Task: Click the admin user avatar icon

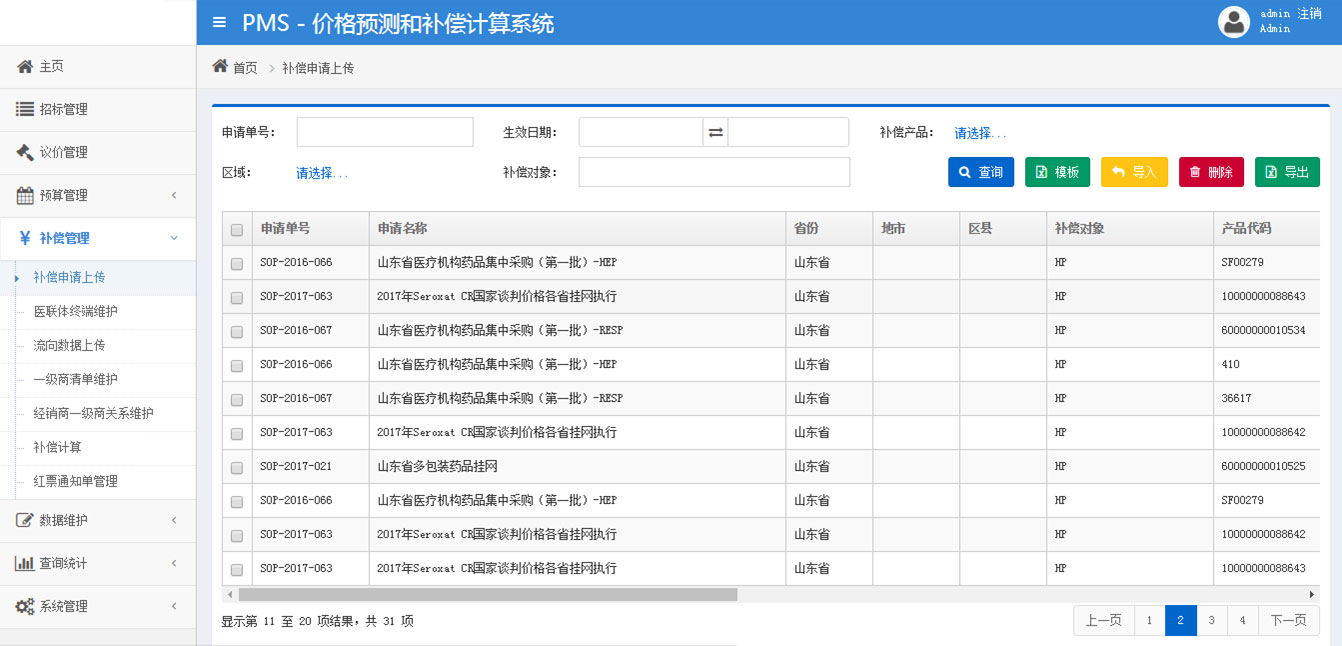Action: (x=1234, y=22)
